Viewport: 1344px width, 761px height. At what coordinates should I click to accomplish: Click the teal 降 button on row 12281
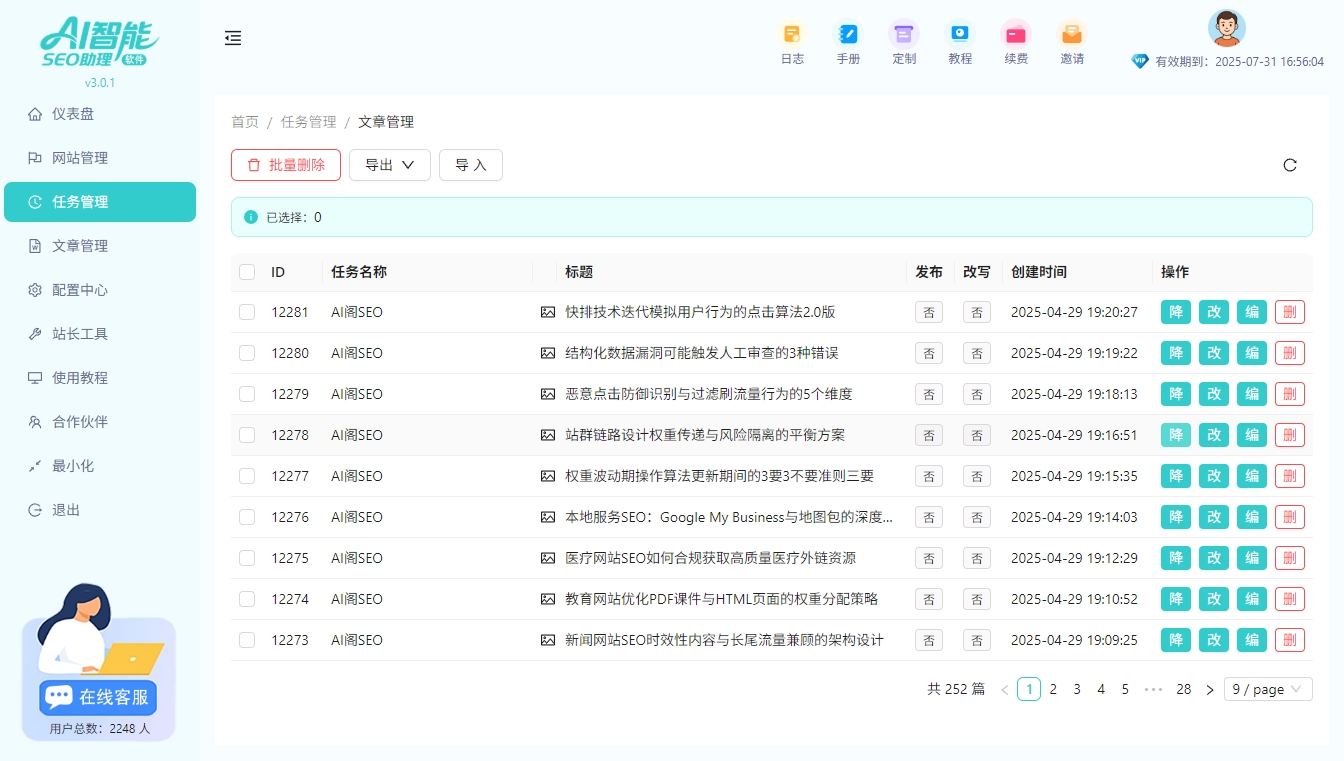(1175, 311)
